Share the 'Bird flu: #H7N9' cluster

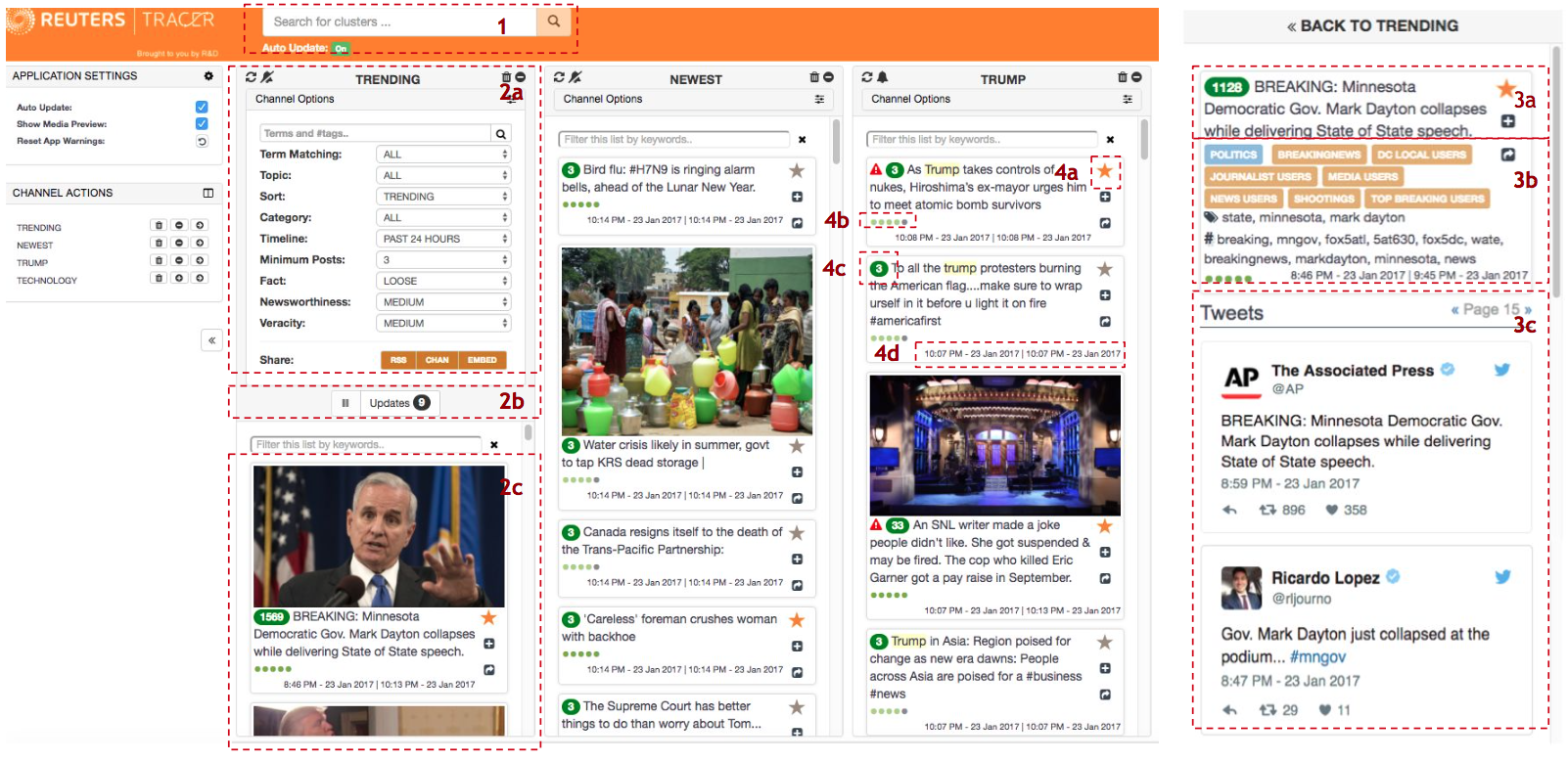pos(797,223)
